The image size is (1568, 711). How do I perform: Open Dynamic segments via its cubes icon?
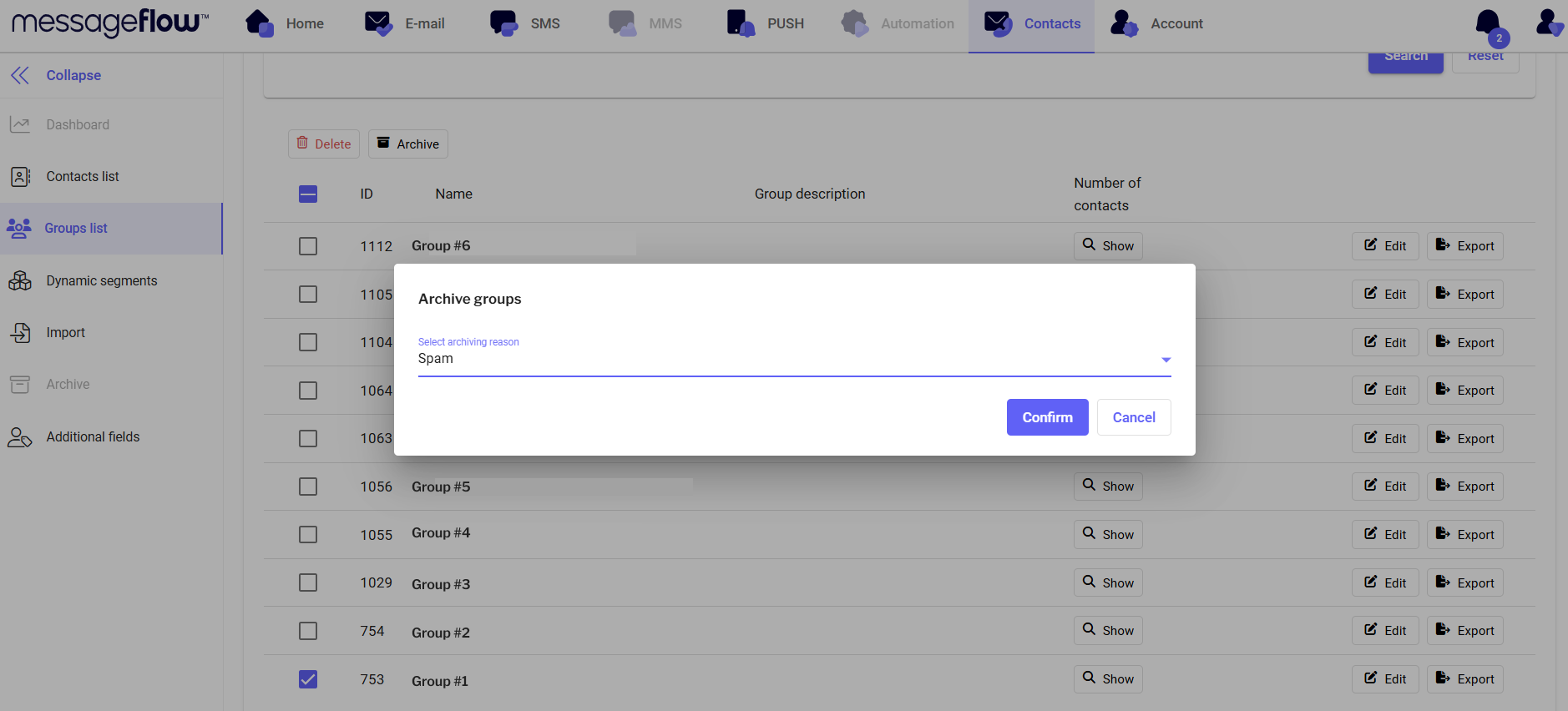[x=20, y=281]
